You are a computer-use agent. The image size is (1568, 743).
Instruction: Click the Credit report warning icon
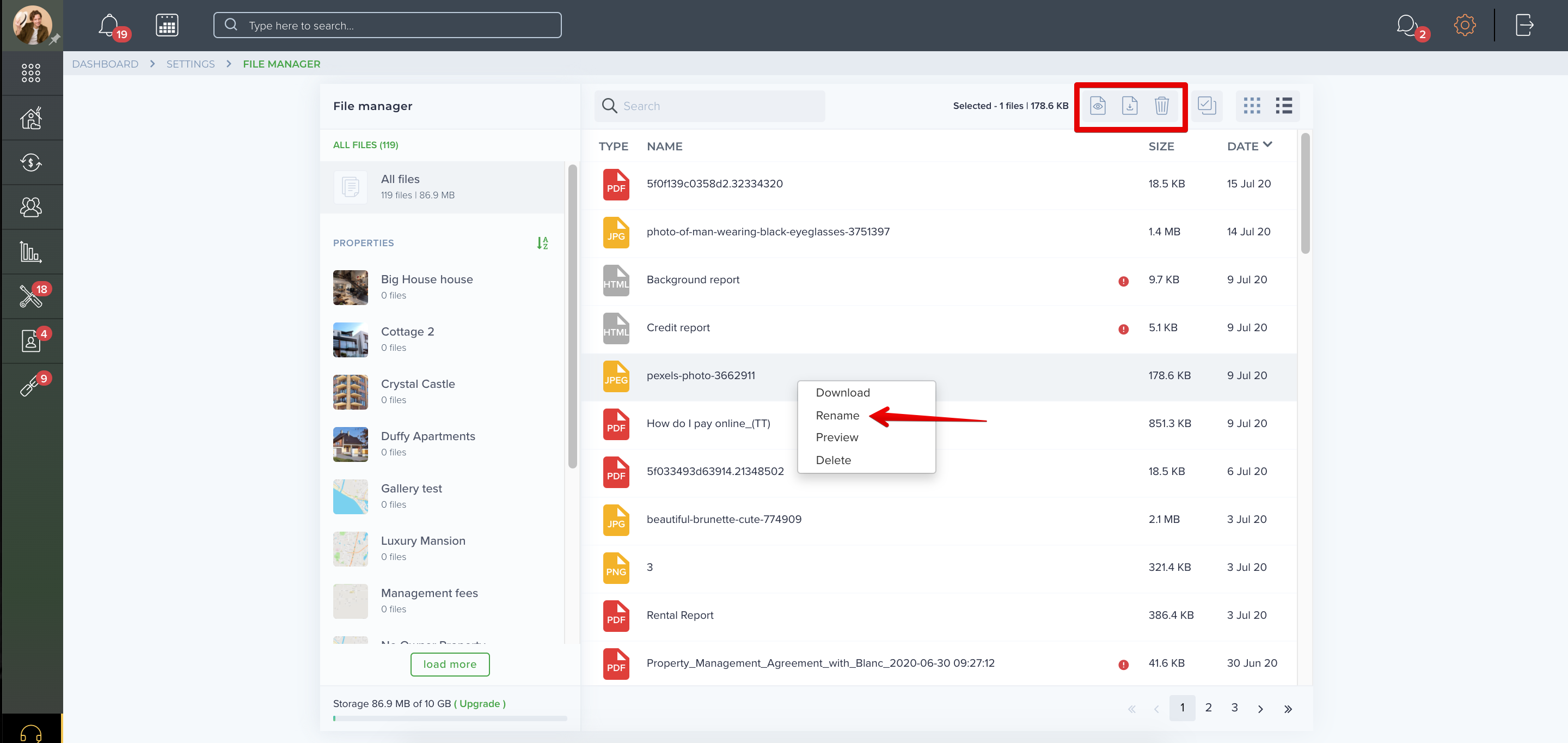pyautogui.click(x=1124, y=329)
